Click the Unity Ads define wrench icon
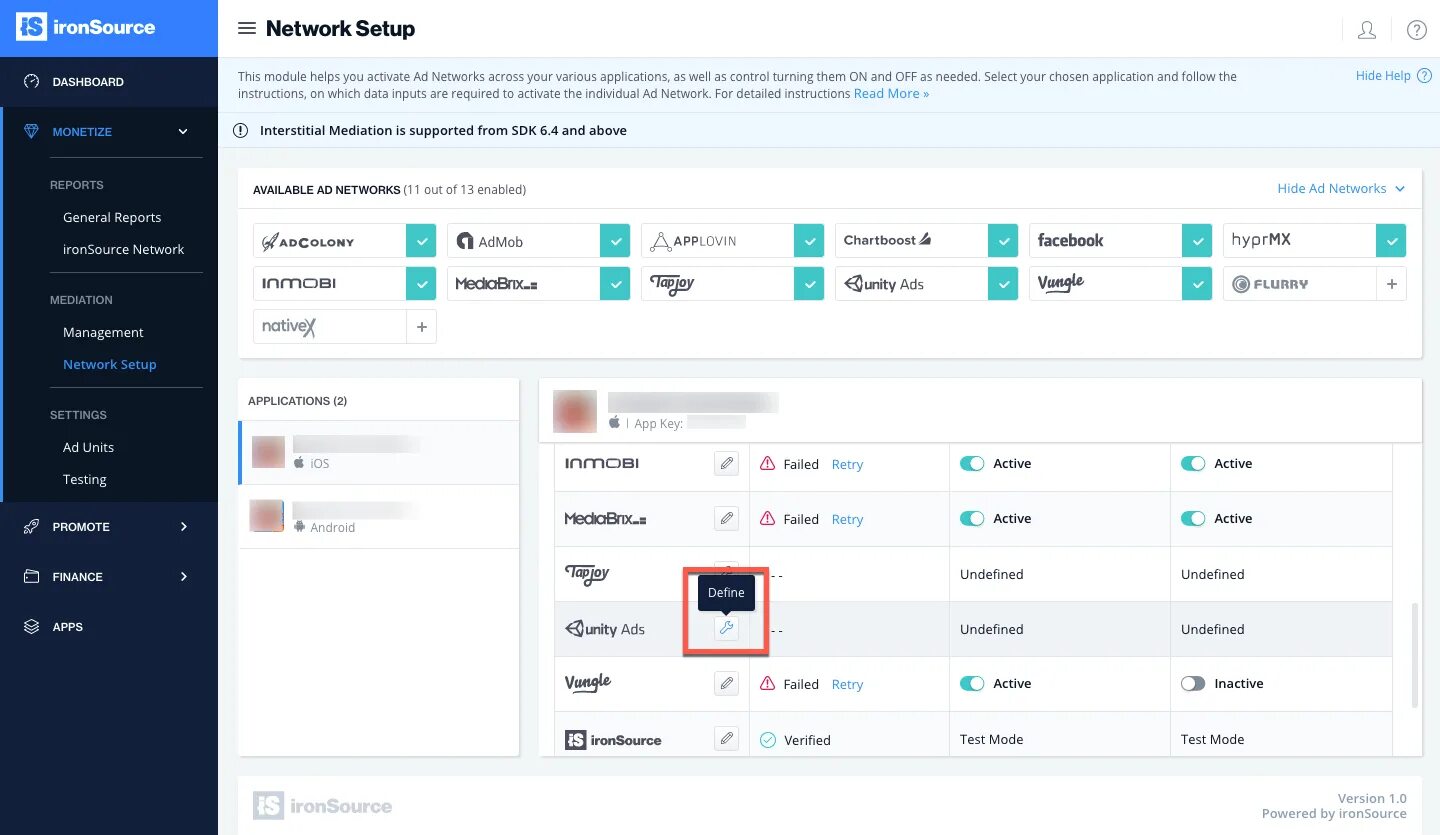The width and height of the screenshot is (1440, 835). click(727, 628)
